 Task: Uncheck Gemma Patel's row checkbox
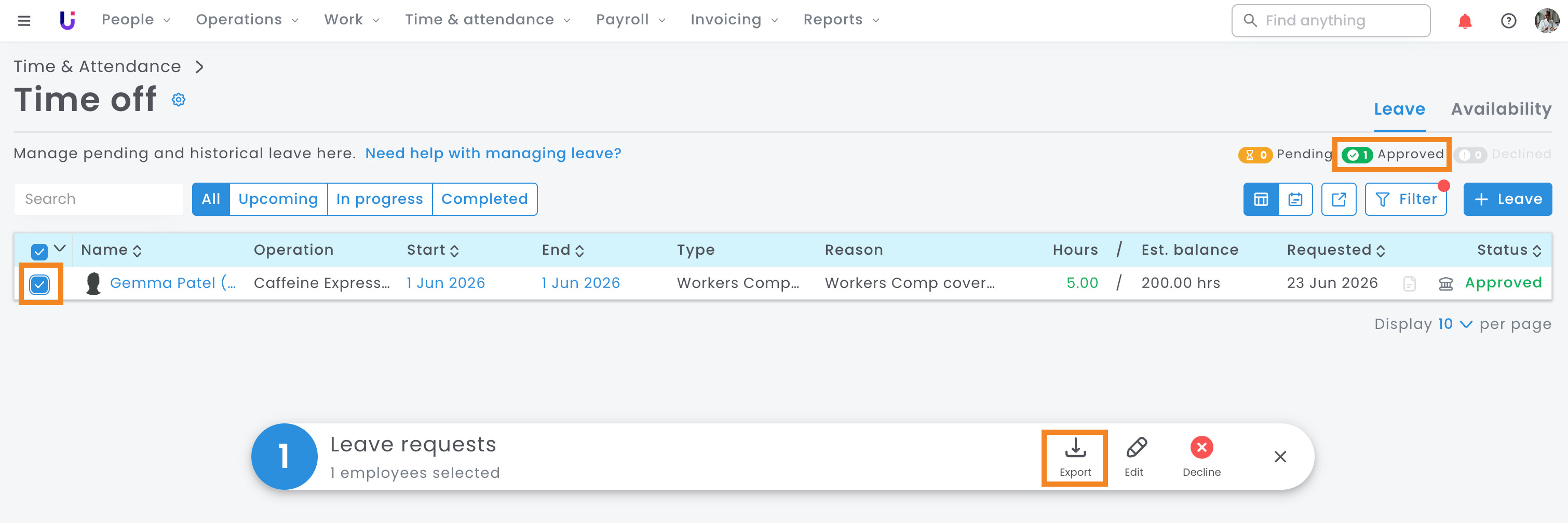[x=39, y=284]
